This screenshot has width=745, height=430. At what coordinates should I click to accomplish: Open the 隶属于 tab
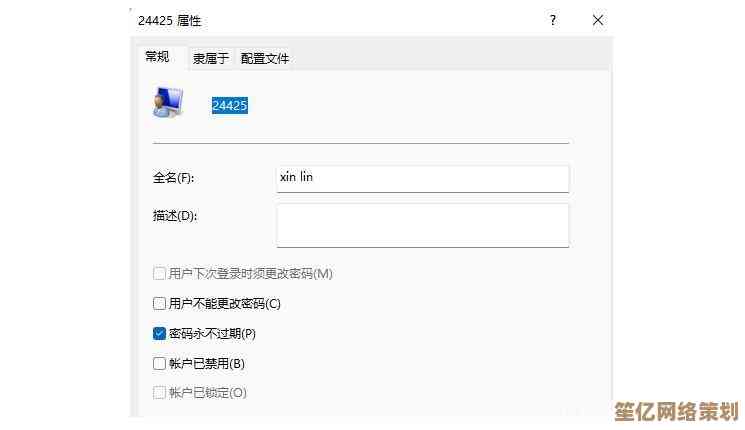pos(211,58)
